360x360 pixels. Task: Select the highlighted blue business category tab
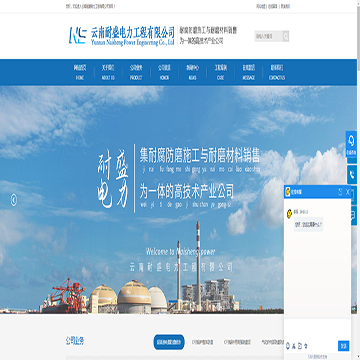coord(169,342)
